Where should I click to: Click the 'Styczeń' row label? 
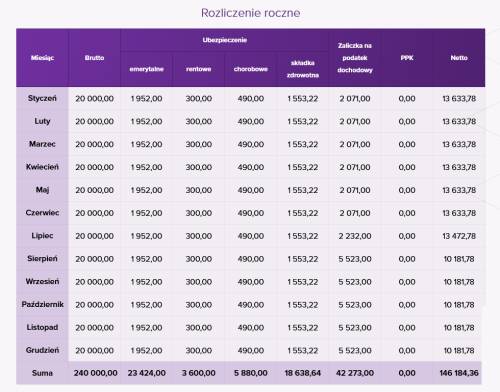pyautogui.click(x=42, y=98)
